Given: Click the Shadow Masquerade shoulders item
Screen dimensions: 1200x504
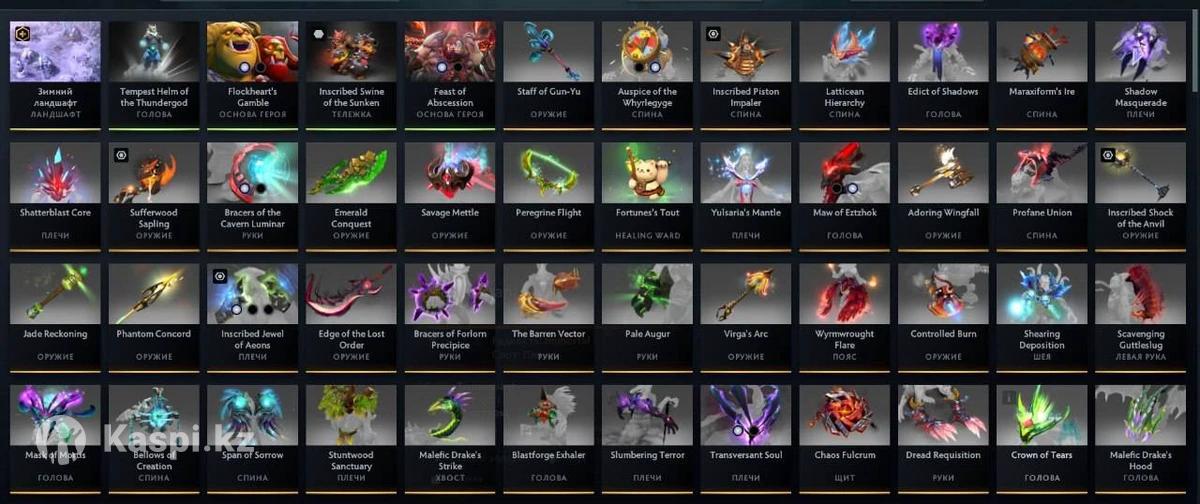Looking at the screenshot, I should click(1141, 71).
